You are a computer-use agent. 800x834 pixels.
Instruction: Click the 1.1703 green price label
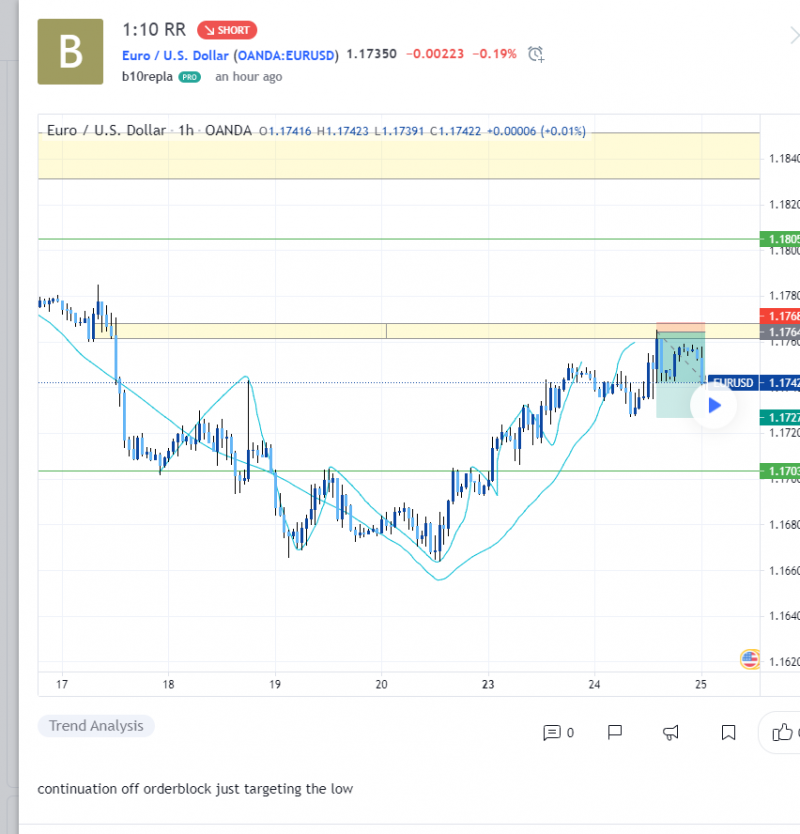(x=780, y=471)
